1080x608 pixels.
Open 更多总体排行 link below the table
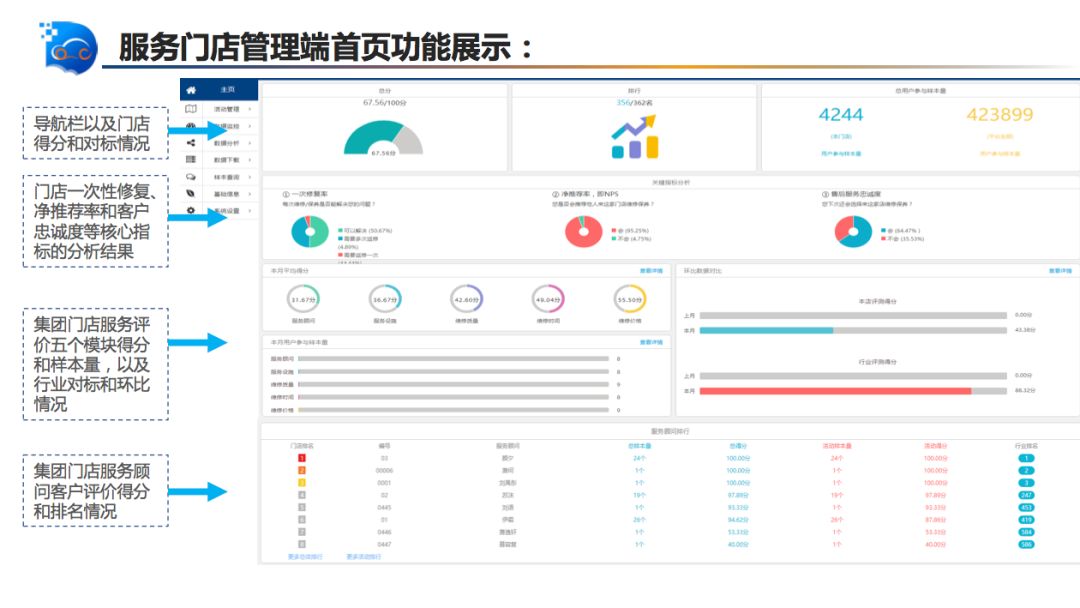(x=305, y=557)
